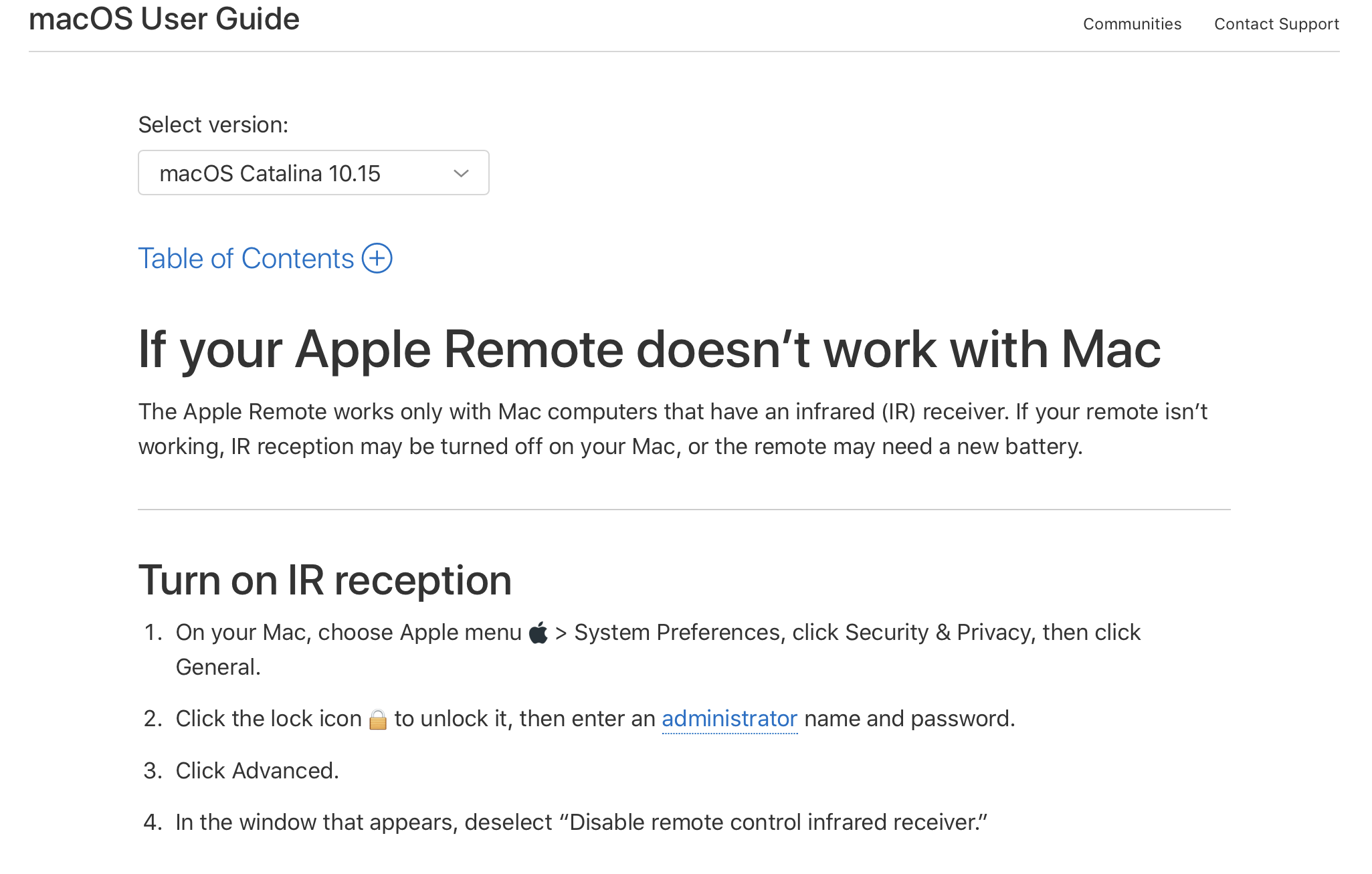Go to Contact Support
This screenshot has height=874, width=1372.
tap(1276, 24)
